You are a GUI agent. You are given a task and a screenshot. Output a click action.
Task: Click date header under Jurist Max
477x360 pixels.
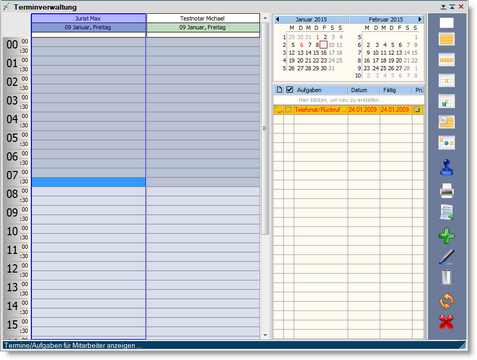pyautogui.click(x=88, y=27)
